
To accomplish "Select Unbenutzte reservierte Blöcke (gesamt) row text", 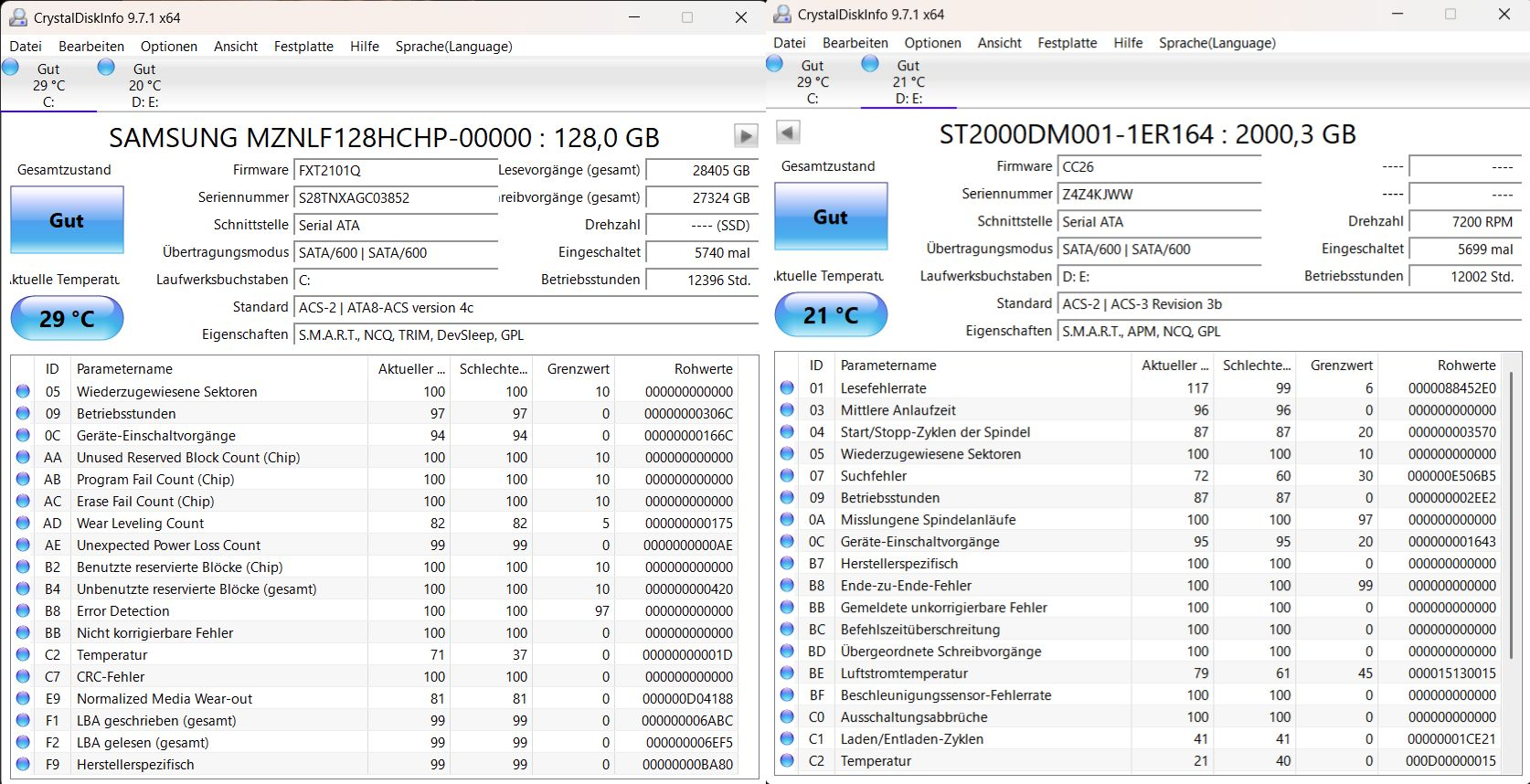I will coord(197,588).
